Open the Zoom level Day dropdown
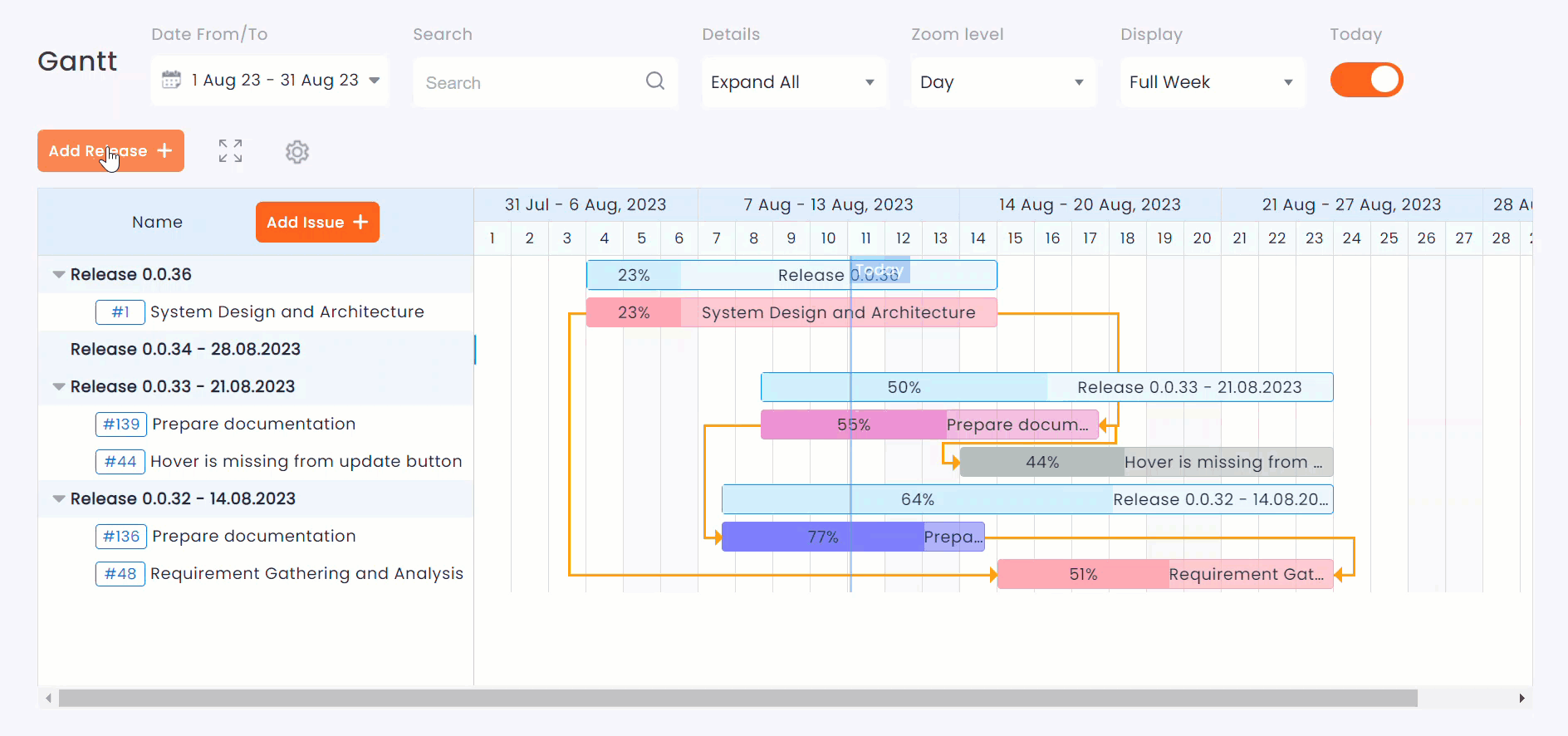The image size is (1568, 736). pyautogui.click(x=1002, y=82)
